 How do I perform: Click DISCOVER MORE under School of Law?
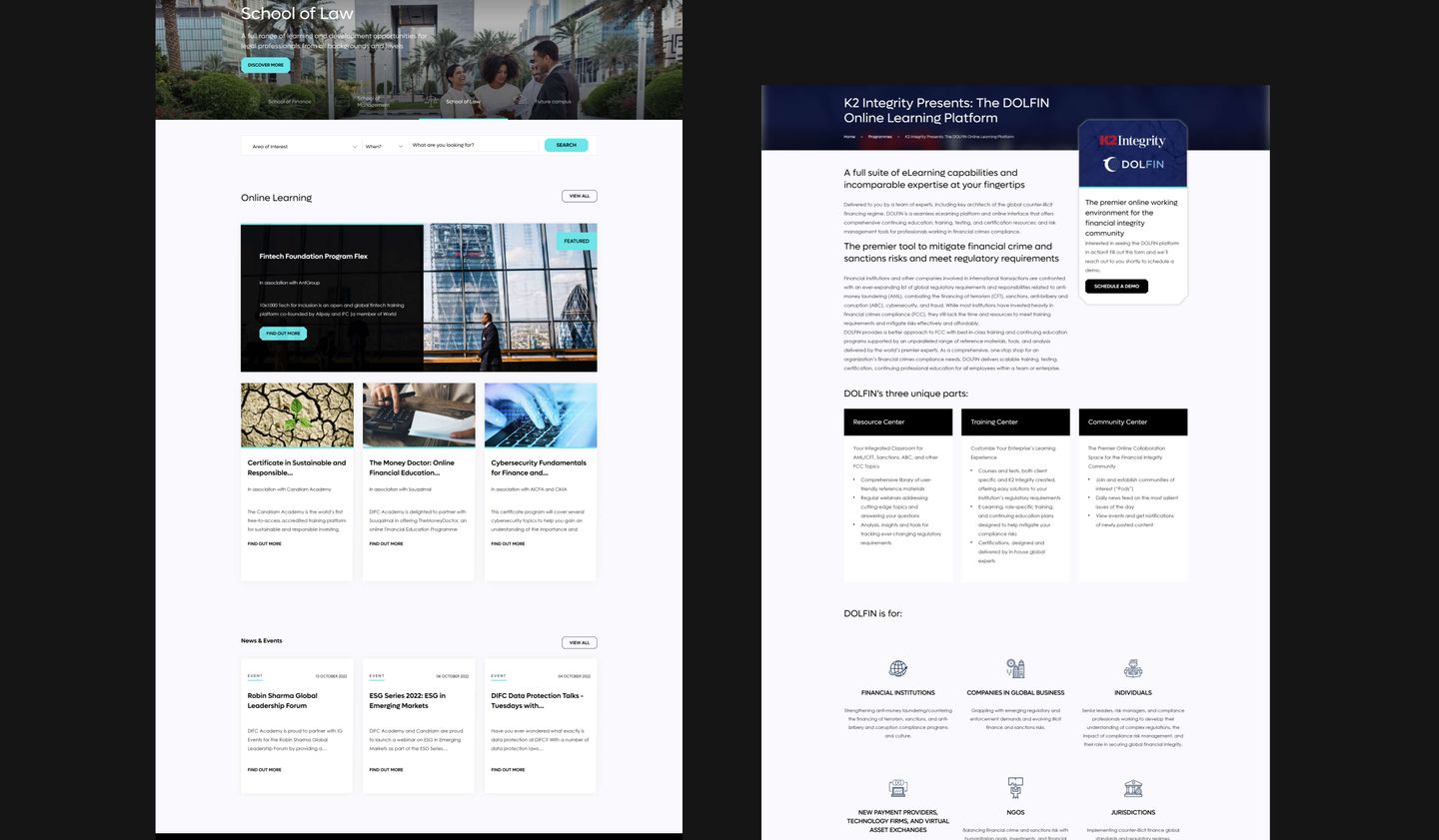(265, 64)
